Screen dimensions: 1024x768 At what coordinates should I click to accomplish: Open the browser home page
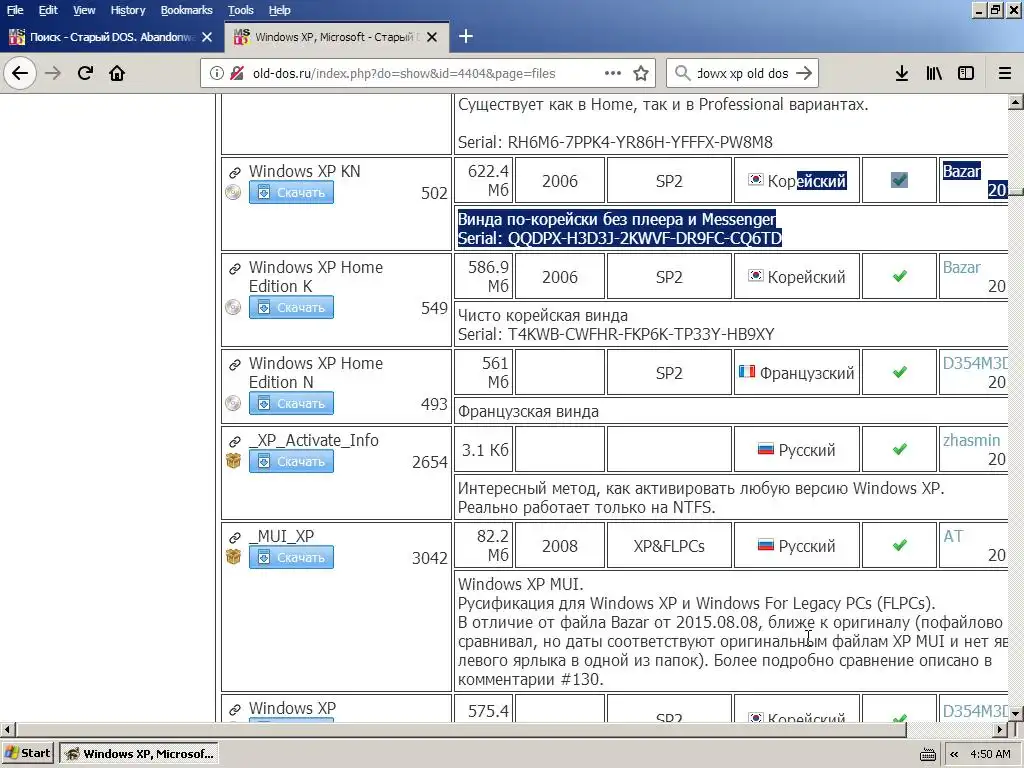[117, 73]
